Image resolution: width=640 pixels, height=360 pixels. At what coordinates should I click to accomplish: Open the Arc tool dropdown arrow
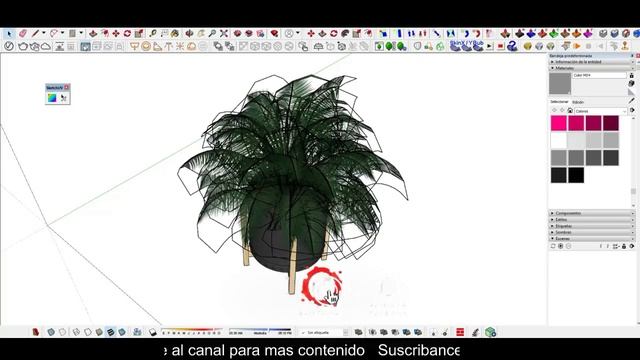(x=62, y=33)
